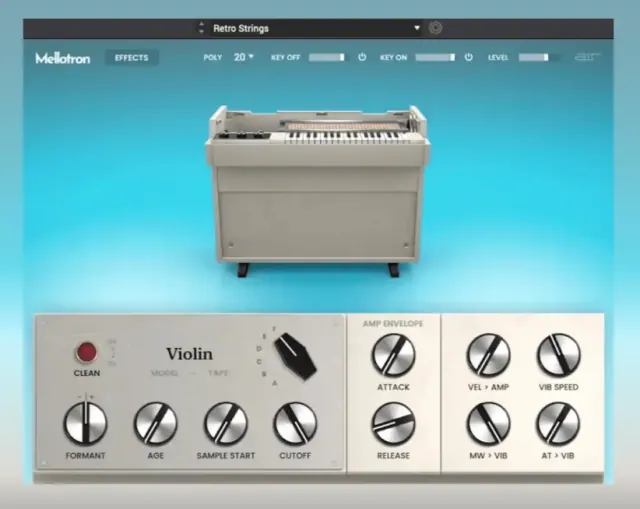Open the Retro Strings preset dropdown
This screenshot has width=640, height=509.
pos(417,28)
